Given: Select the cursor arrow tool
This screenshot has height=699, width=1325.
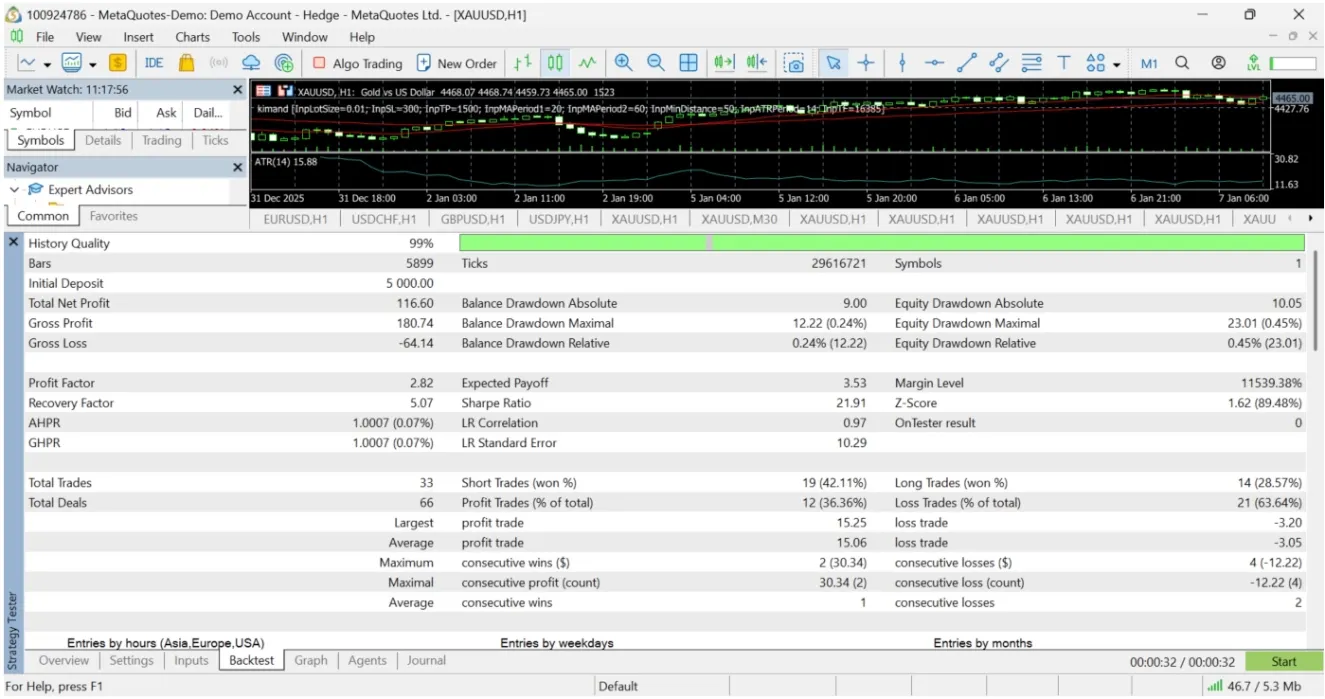Looking at the screenshot, I should tap(833, 63).
